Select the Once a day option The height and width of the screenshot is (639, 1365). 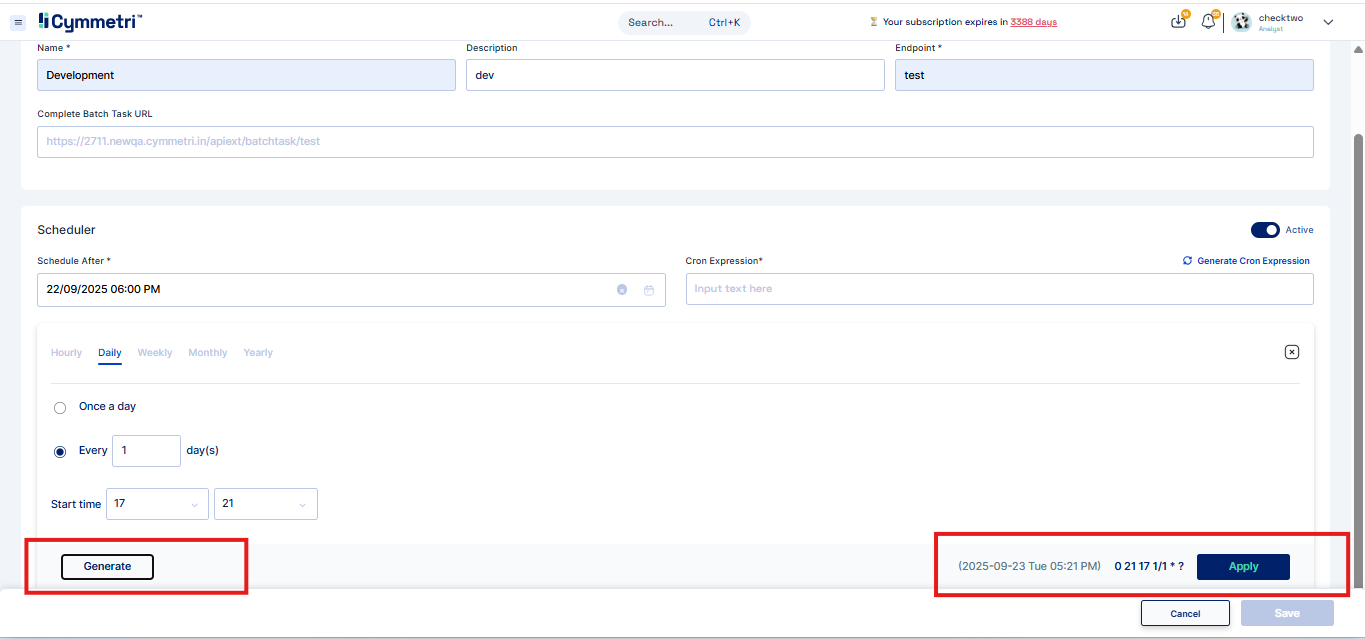click(60, 408)
